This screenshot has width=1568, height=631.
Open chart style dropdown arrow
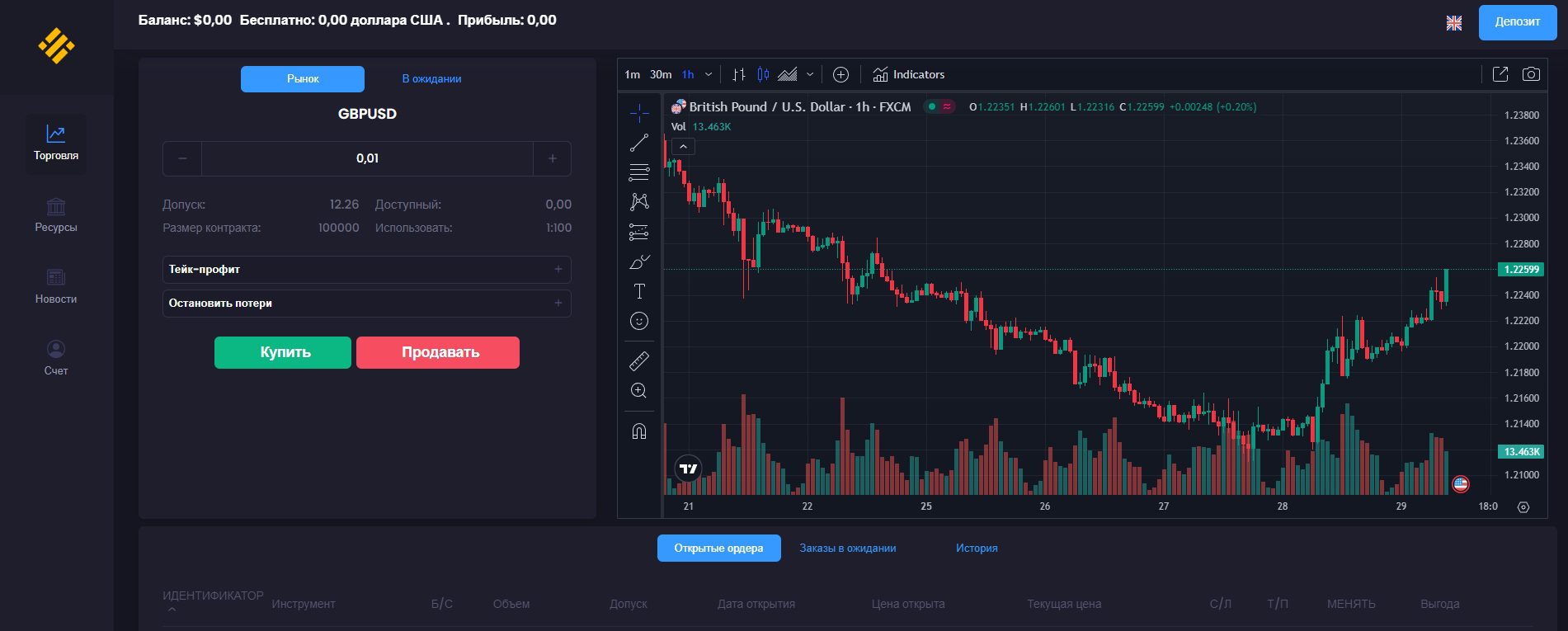pyautogui.click(x=810, y=74)
